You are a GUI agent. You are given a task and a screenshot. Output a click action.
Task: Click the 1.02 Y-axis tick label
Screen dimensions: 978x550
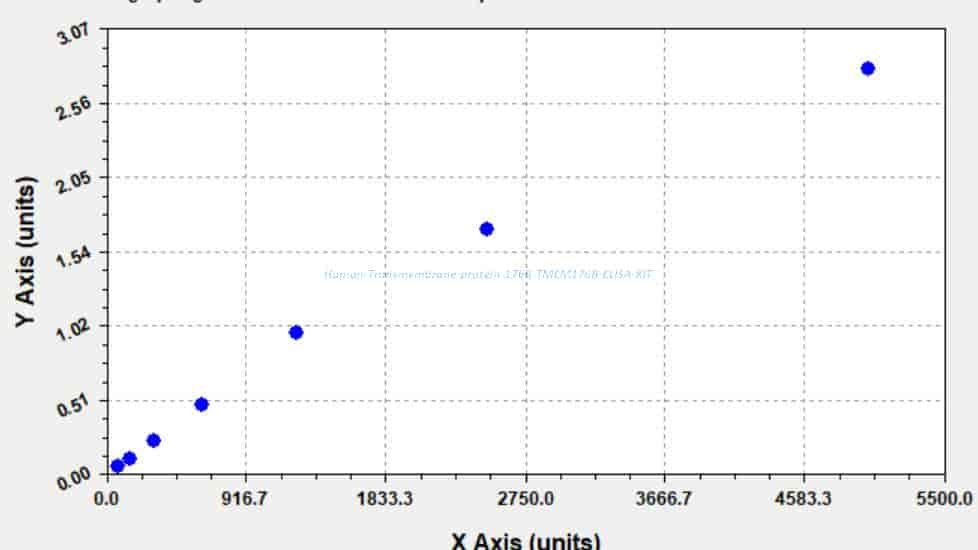tap(73, 330)
